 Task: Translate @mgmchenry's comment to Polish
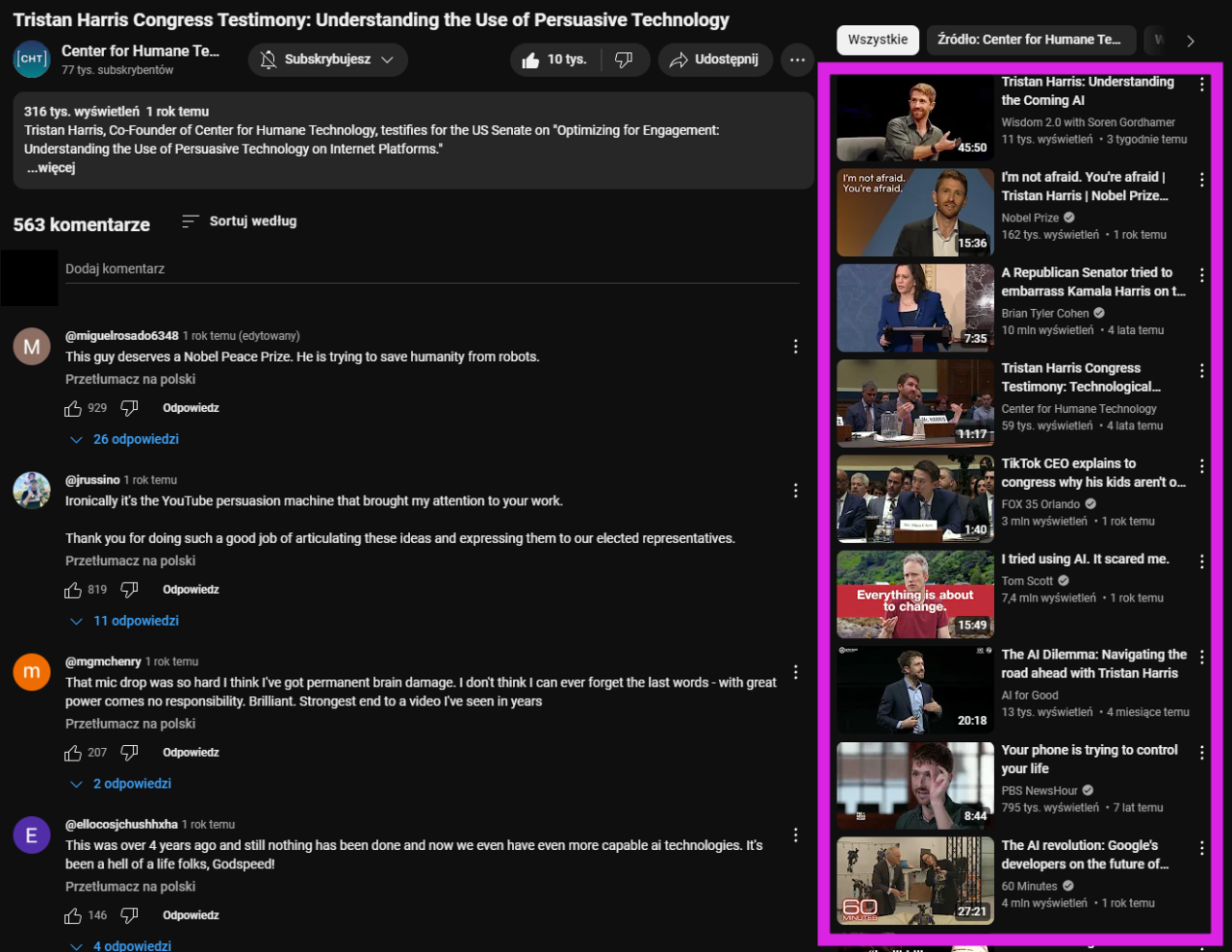[130, 724]
